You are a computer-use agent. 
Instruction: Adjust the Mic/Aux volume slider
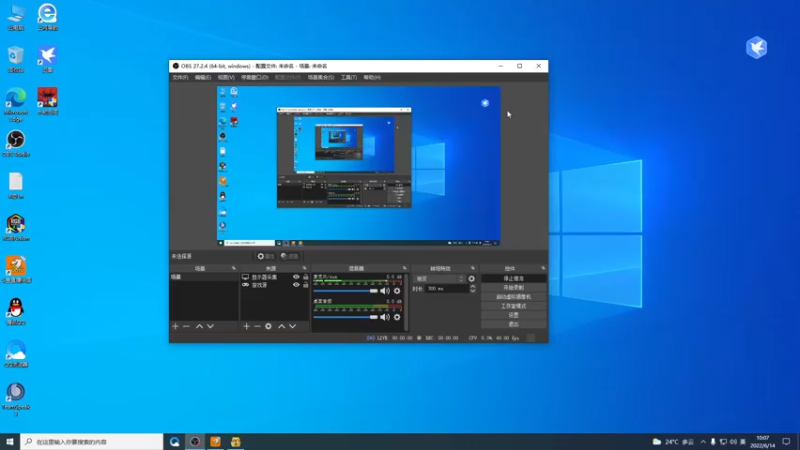click(x=345, y=291)
